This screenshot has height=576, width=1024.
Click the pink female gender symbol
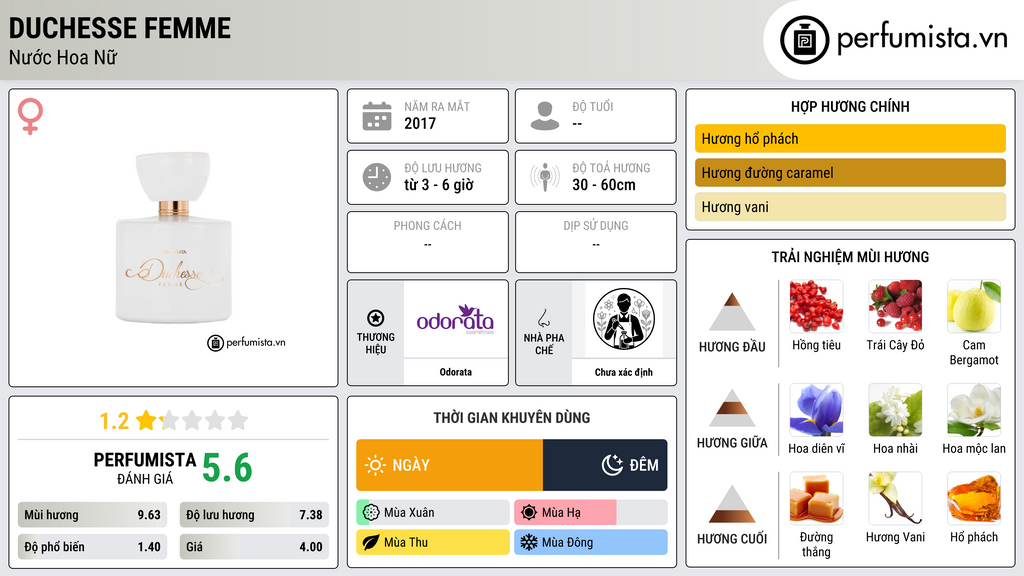point(30,116)
